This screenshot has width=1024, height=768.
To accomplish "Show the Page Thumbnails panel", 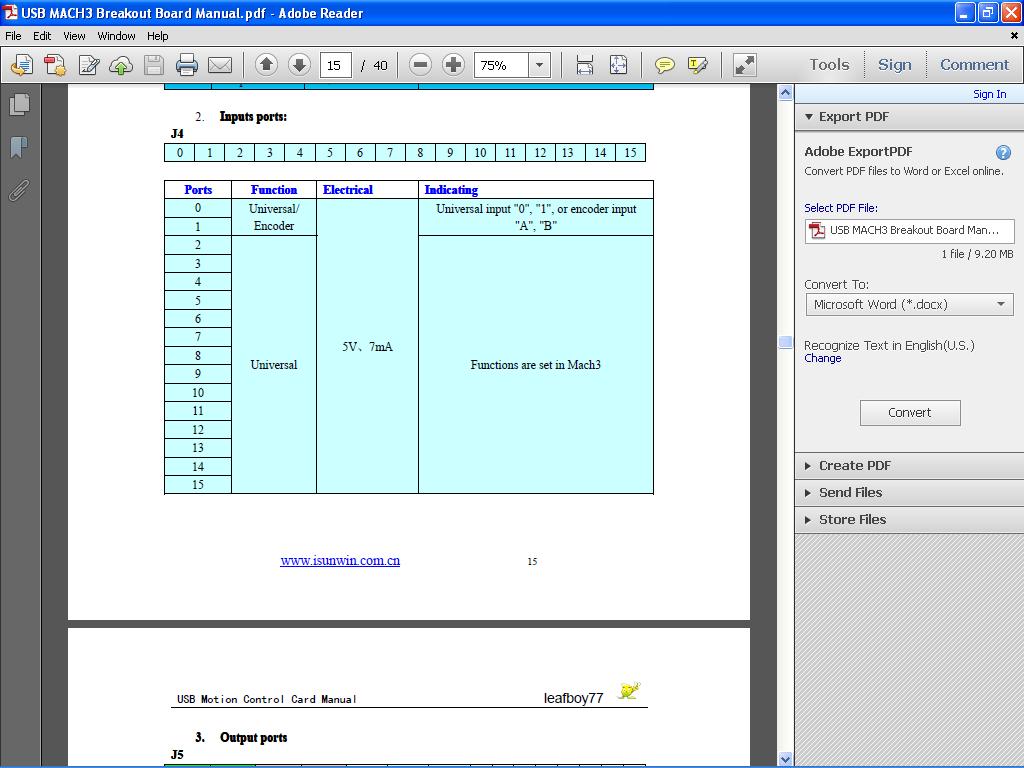I will coord(18,104).
